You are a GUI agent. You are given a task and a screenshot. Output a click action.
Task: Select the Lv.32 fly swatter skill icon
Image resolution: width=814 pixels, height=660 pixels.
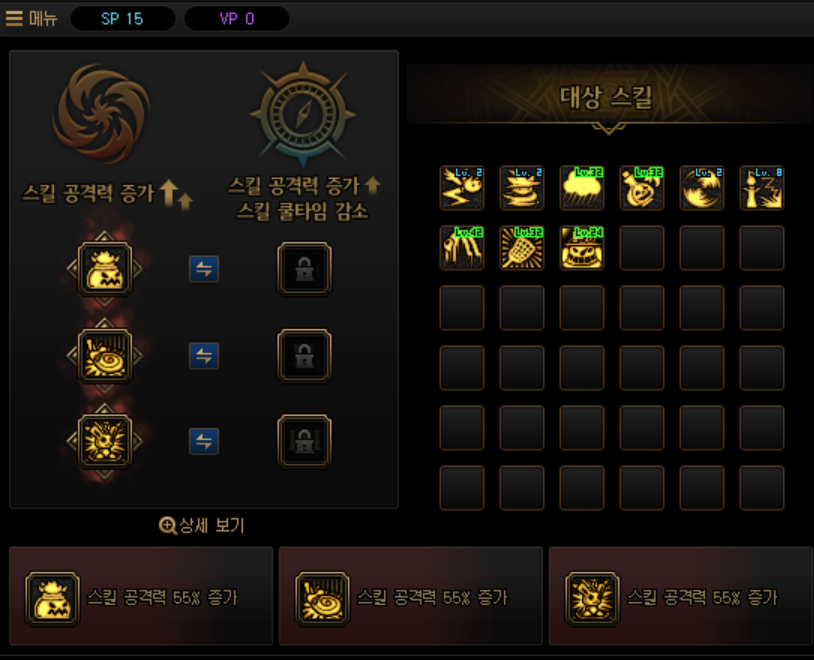[522, 248]
